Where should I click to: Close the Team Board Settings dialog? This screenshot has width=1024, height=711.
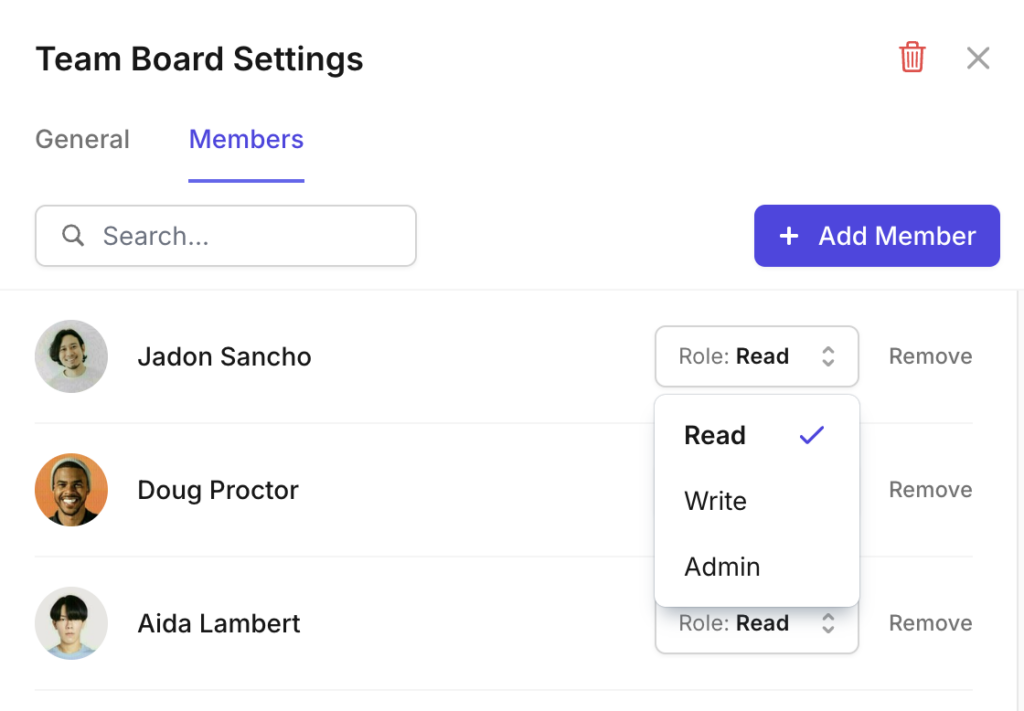[978, 58]
